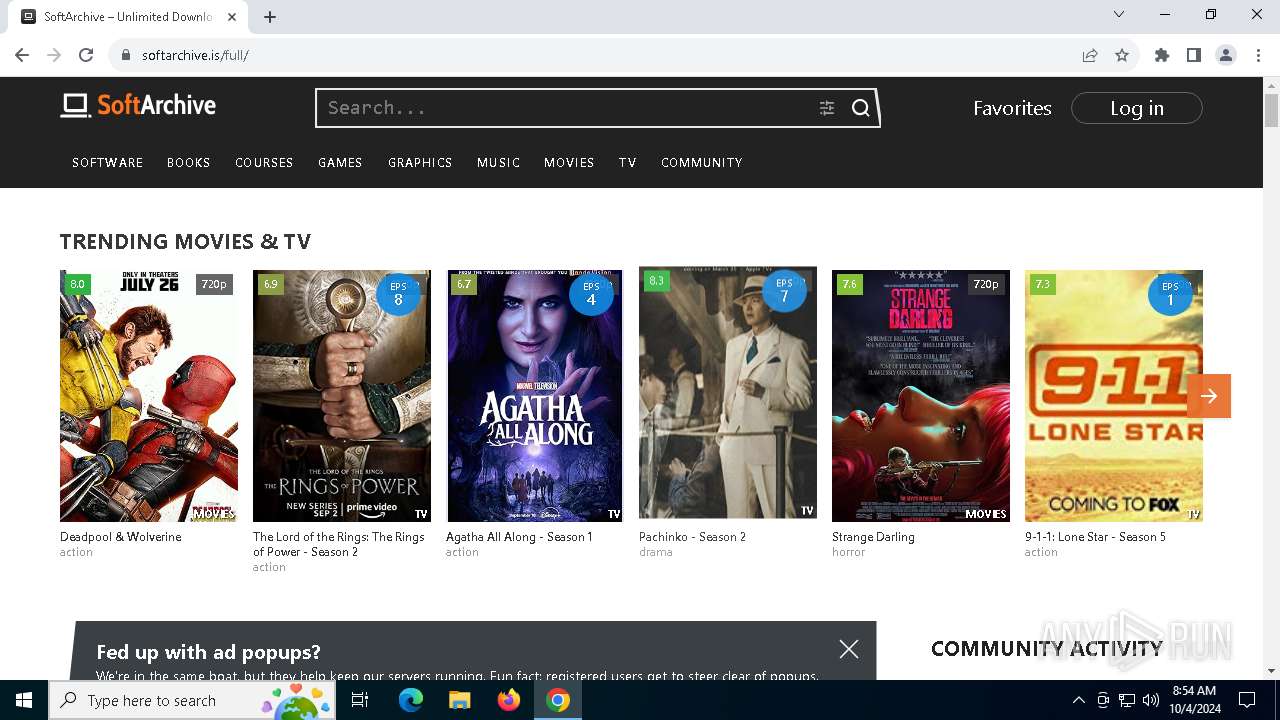The width and height of the screenshot is (1280, 720).
Task: Open Agatha All Along poster
Action: (x=535, y=396)
